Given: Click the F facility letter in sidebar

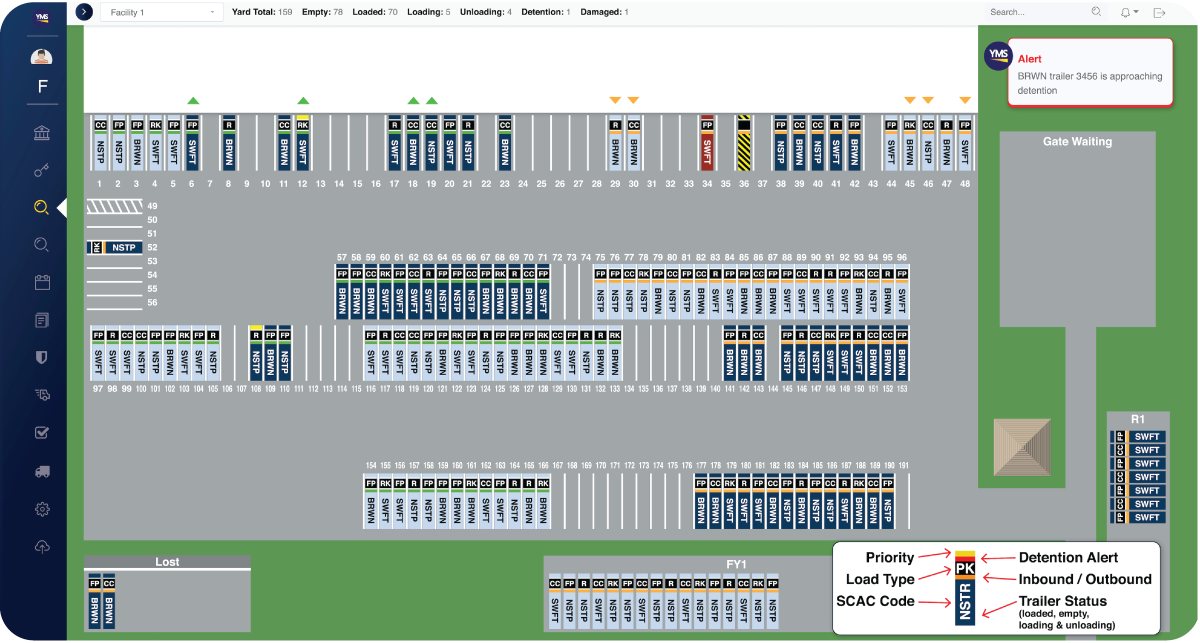Looking at the screenshot, I should coord(42,86).
